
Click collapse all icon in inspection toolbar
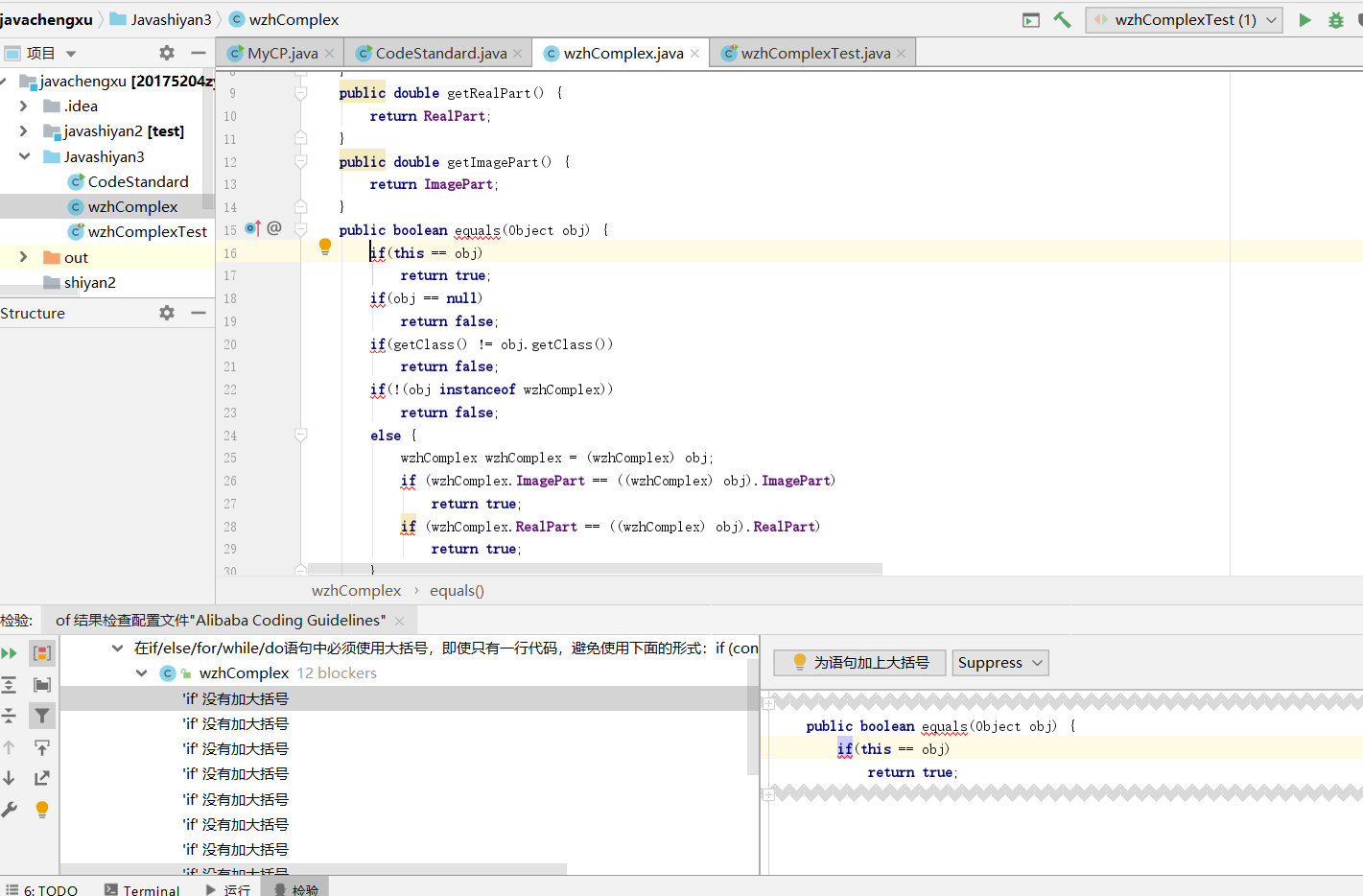point(10,716)
